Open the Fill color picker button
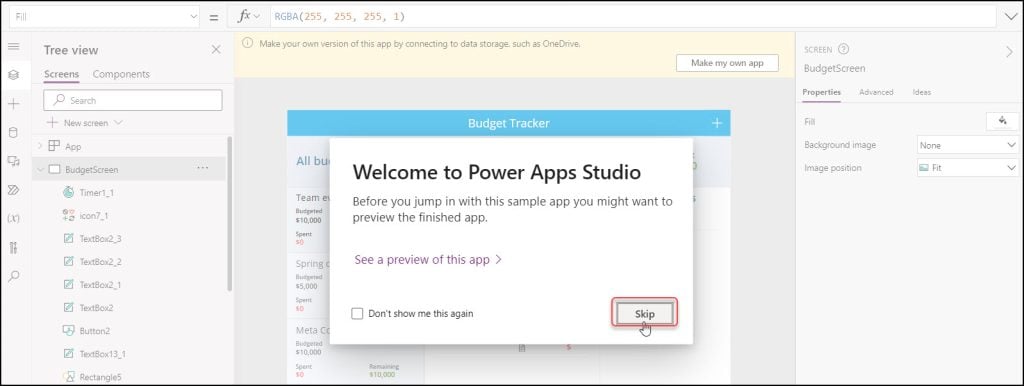Screen dimensions: 1024x386 [x=1002, y=121]
